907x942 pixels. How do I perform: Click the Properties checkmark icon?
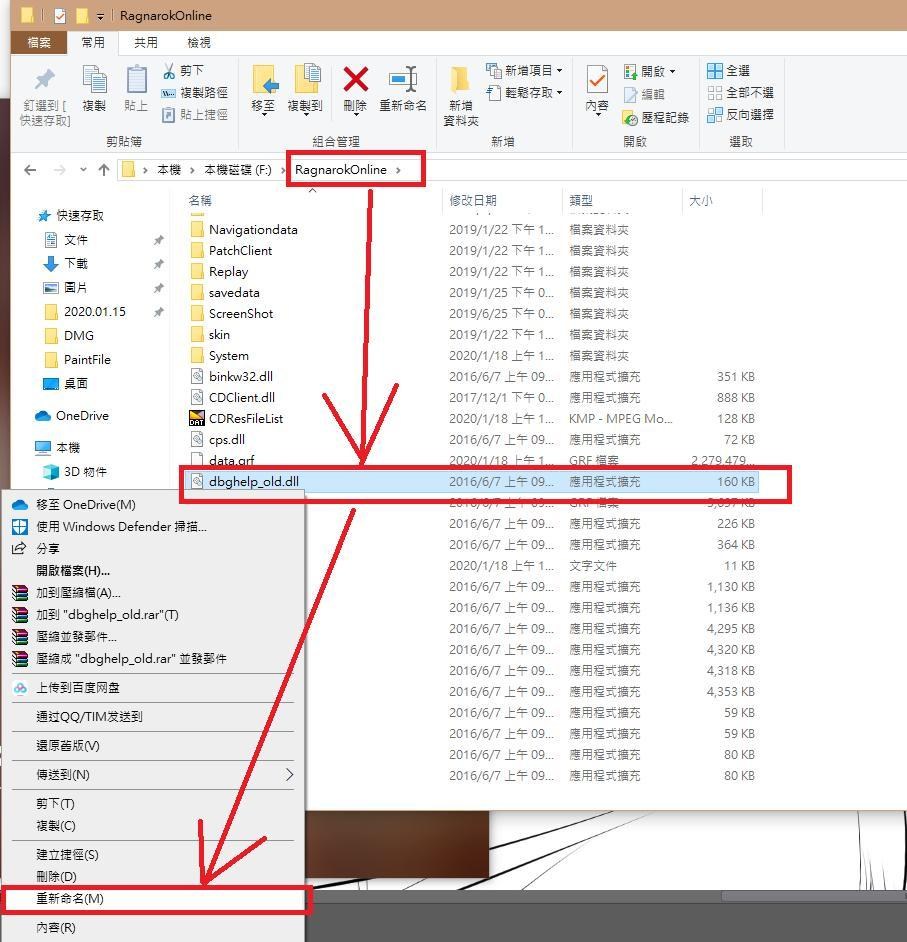[597, 79]
